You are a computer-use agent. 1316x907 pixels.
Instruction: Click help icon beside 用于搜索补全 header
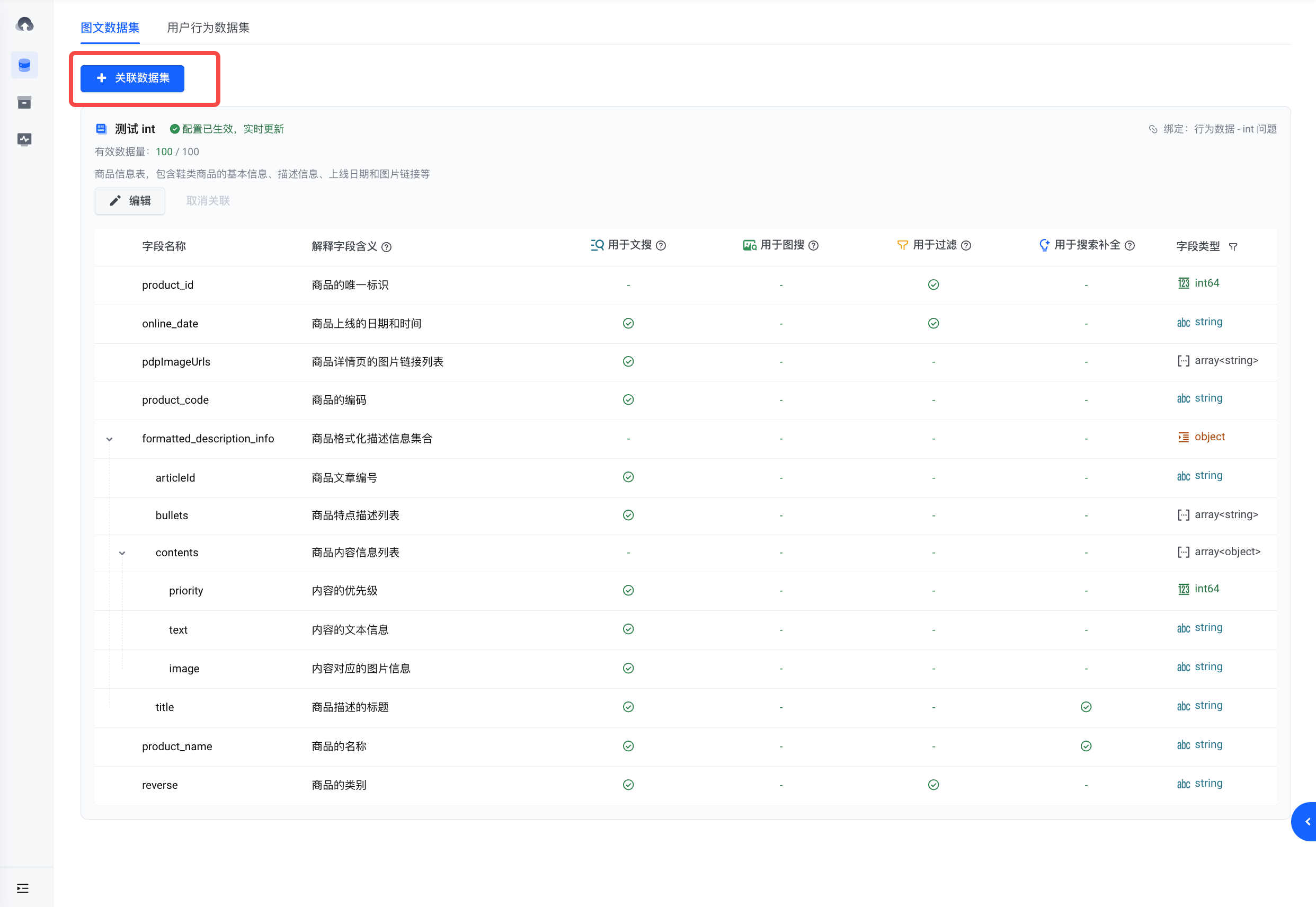coord(1130,245)
